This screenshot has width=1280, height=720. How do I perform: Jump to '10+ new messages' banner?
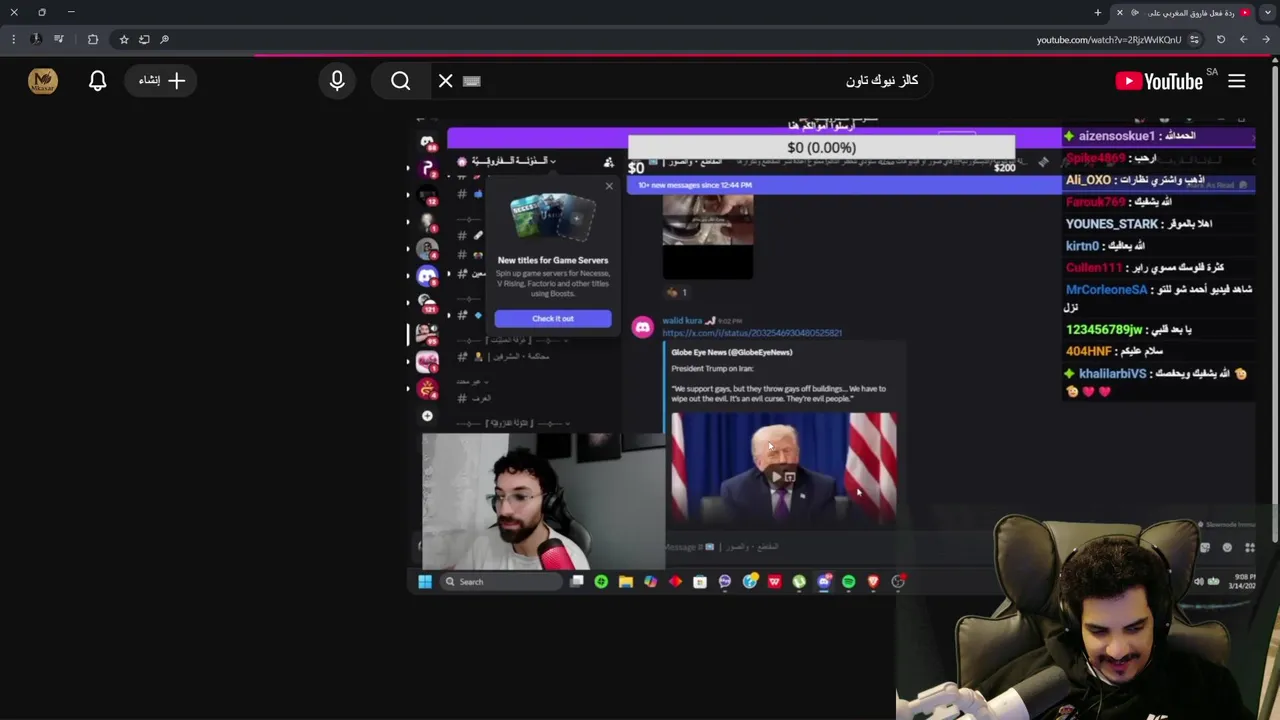[843, 185]
